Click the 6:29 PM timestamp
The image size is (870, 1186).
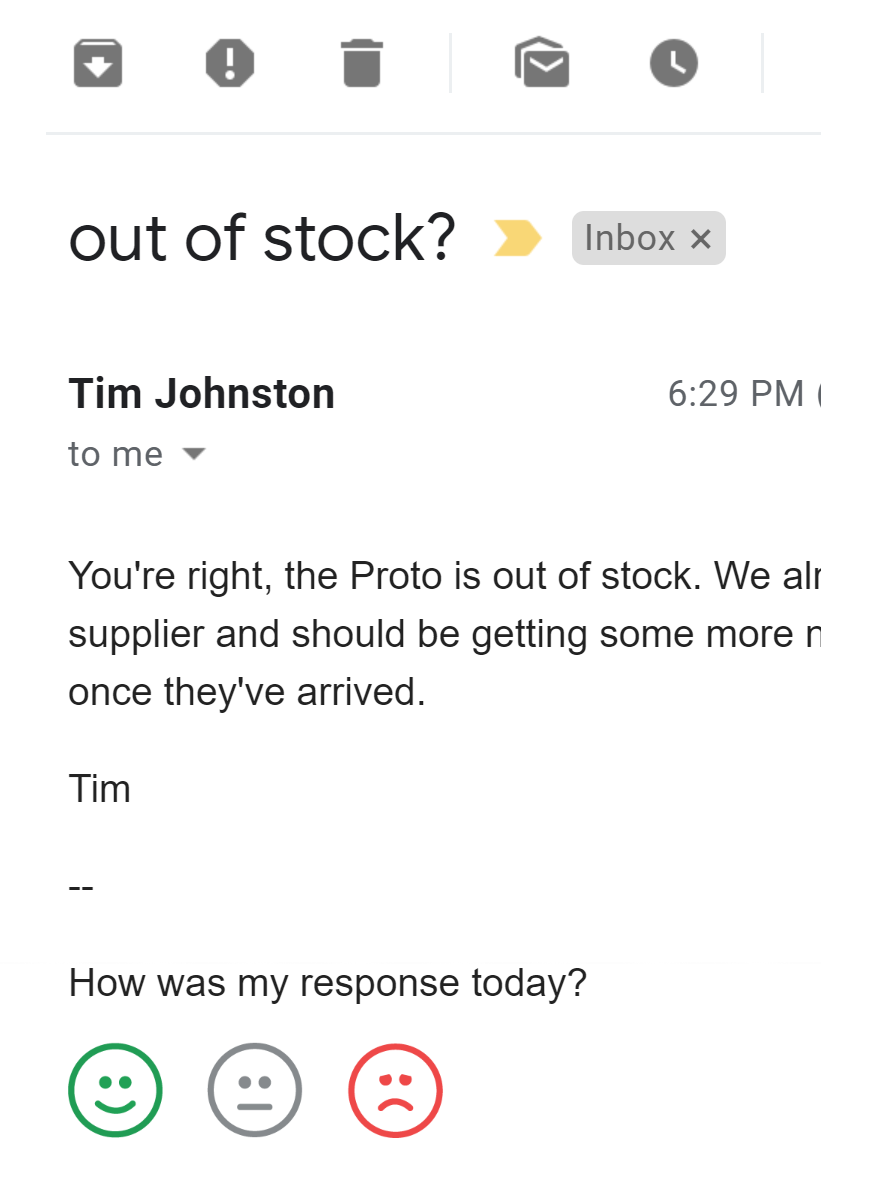click(735, 394)
